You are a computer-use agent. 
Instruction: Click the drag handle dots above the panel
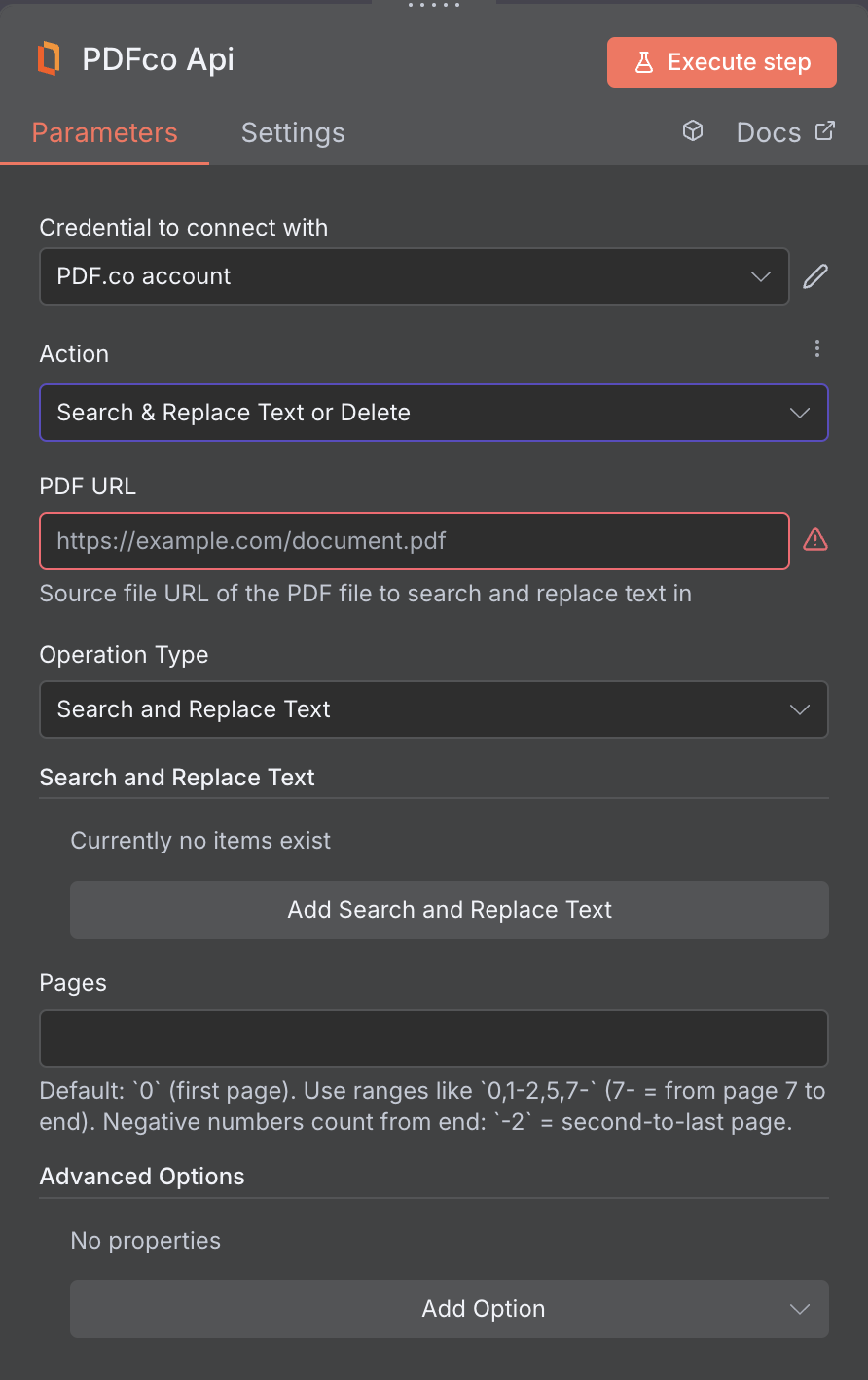click(x=432, y=5)
